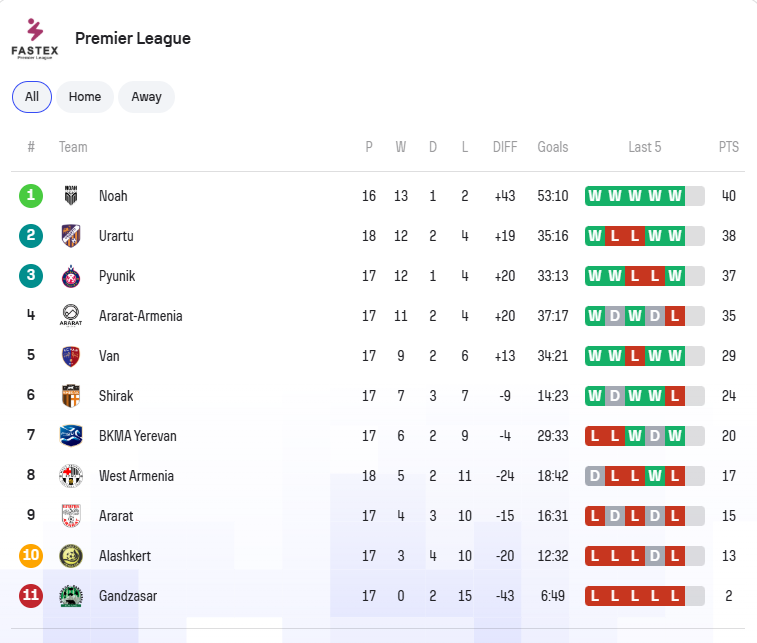
Task: Click the Ararat-Armenia team logo
Action: point(71,316)
